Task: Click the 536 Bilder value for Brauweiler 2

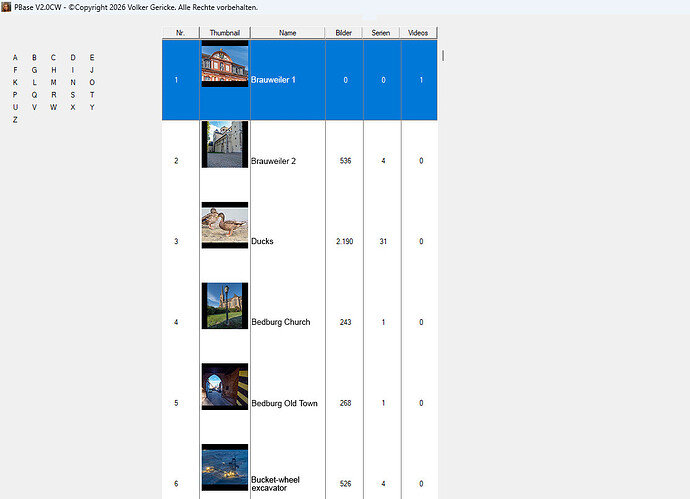Action: click(345, 161)
